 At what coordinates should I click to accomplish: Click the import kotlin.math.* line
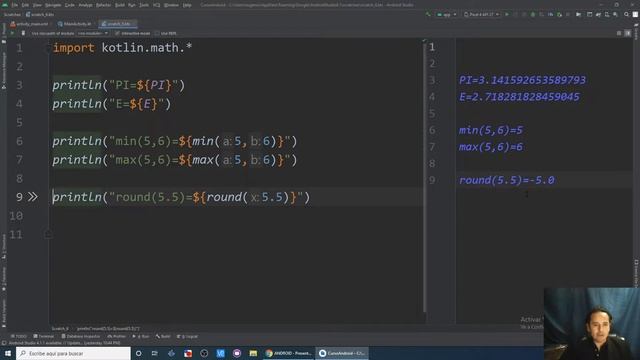[x=122, y=48]
